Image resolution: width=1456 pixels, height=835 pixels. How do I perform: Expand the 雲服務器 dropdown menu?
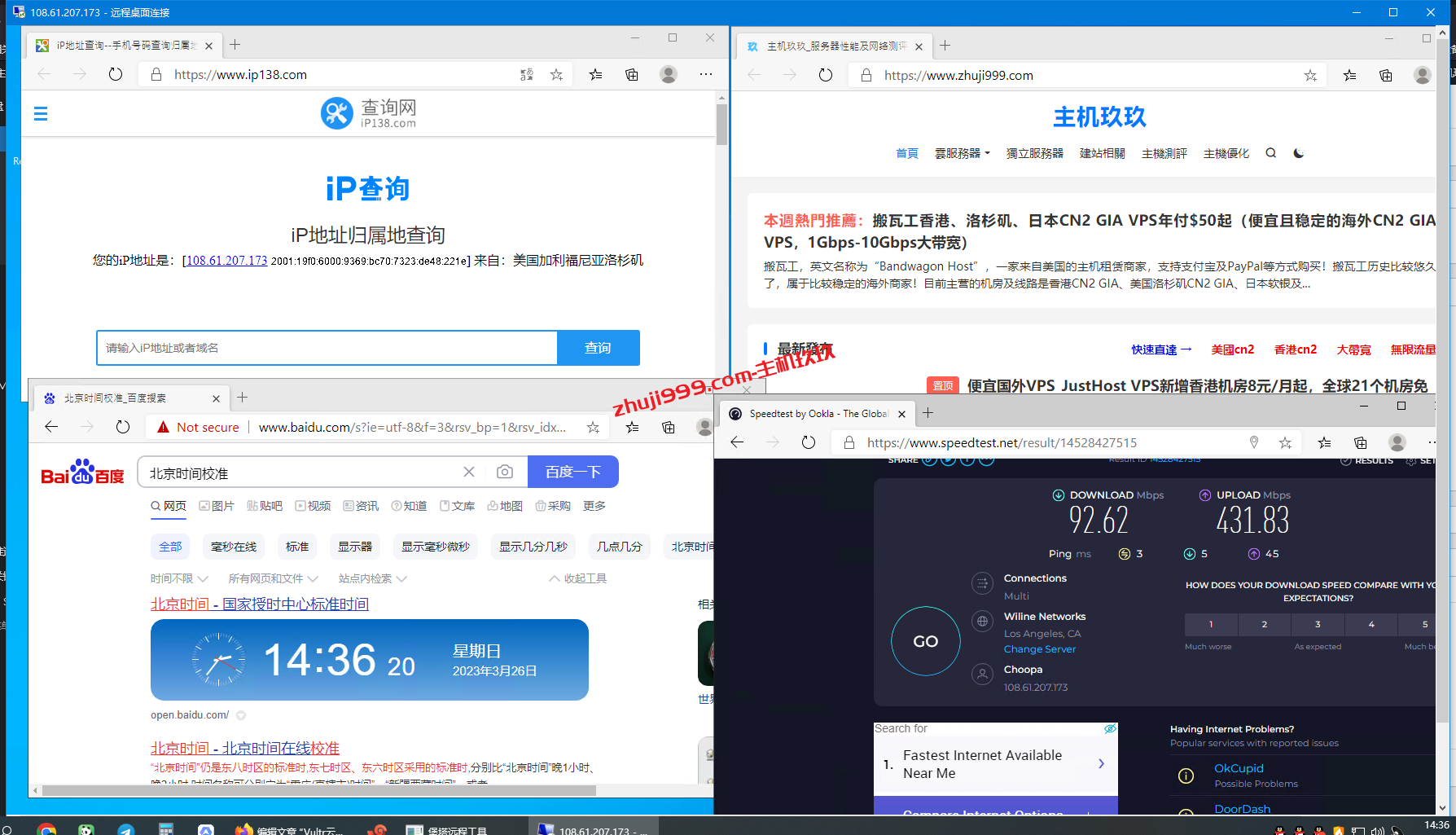click(x=962, y=153)
